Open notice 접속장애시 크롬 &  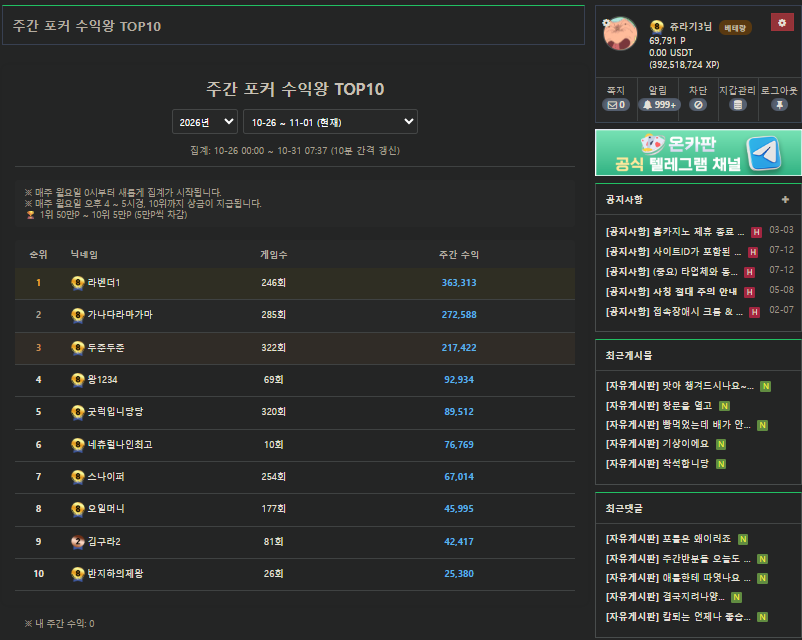pos(674,312)
